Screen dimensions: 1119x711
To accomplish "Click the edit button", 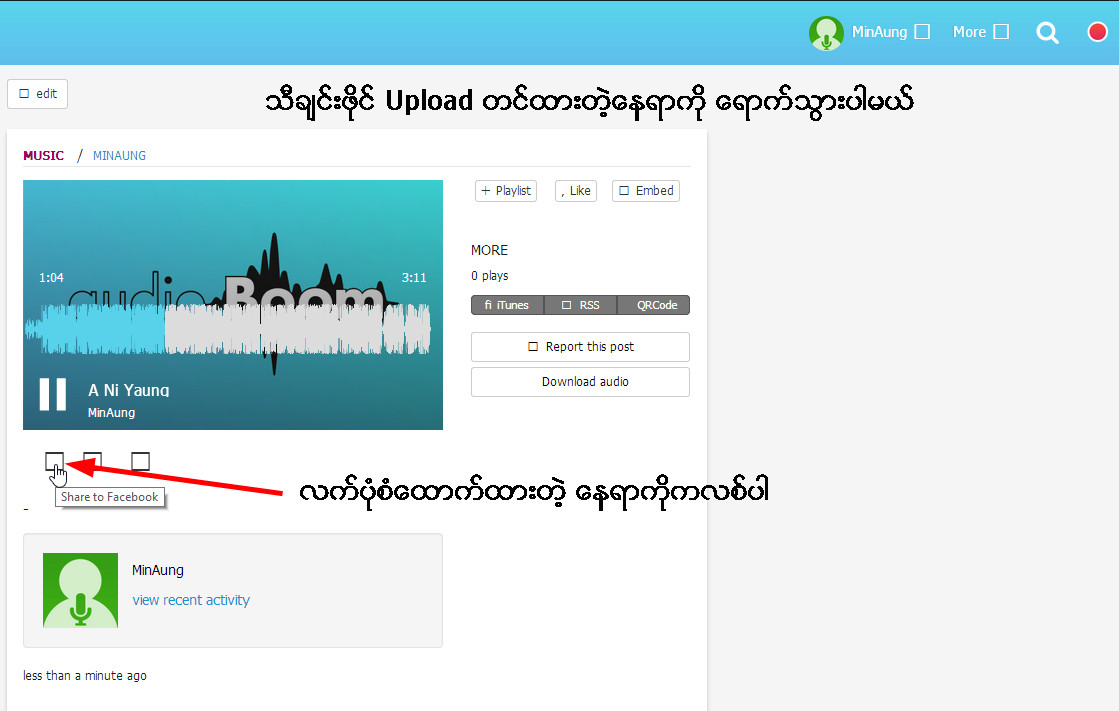I will (x=38, y=94).
